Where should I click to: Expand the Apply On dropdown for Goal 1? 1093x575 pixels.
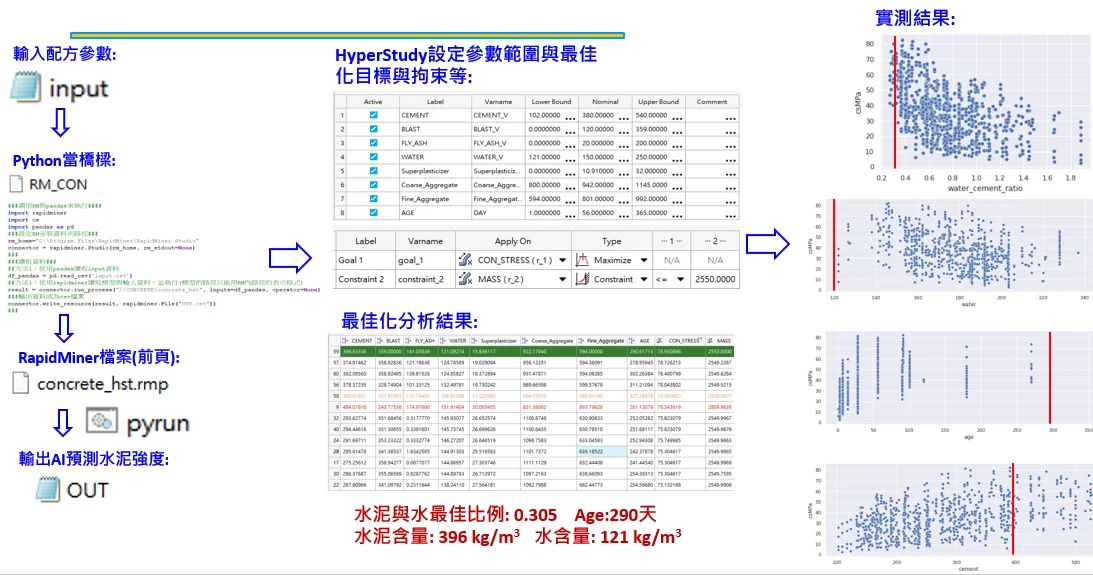pos(561,260)
